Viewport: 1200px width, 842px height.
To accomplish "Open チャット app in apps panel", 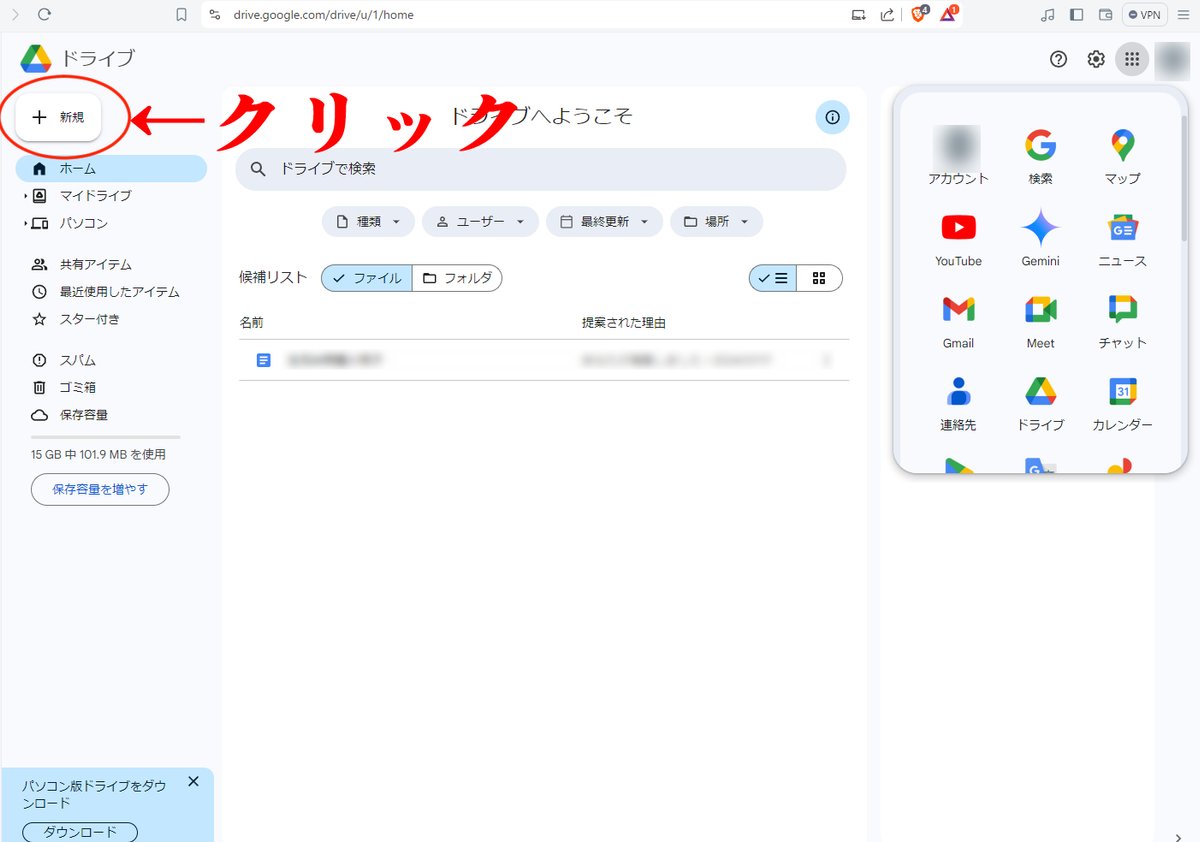I will click(x=1122, y=320).
